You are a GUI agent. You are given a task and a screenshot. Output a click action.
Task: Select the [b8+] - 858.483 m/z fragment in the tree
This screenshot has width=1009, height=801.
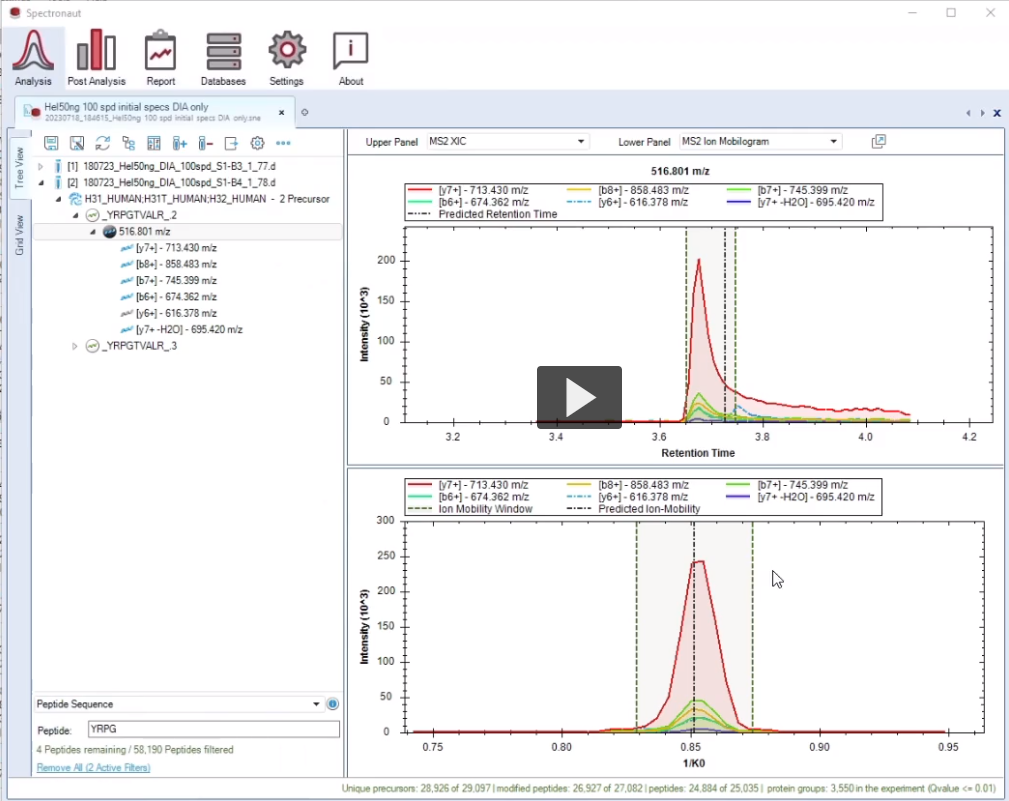(x=176, y=264)
